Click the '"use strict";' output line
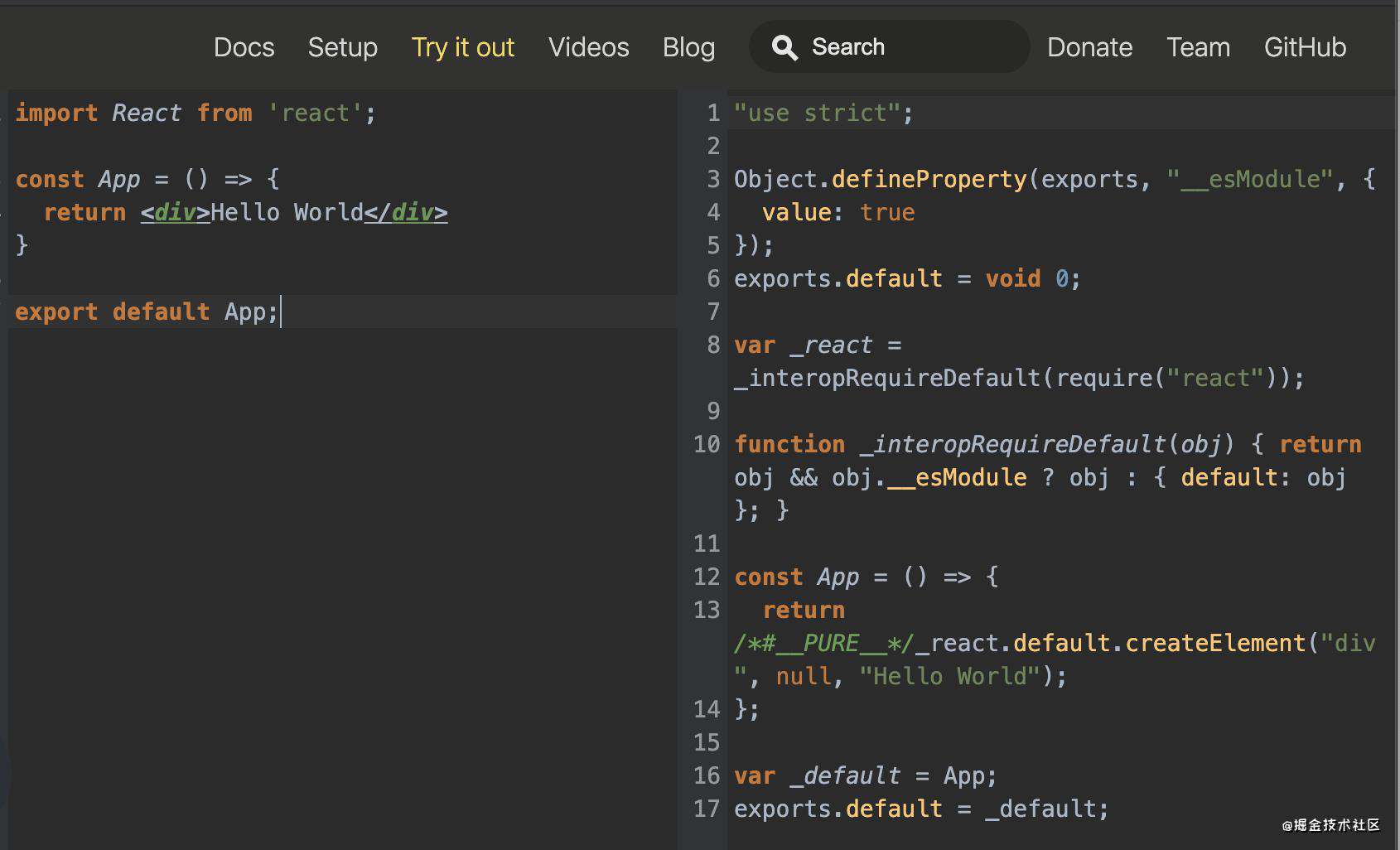The width and height of the screenshot is (1400, 850). coord(823,113)
